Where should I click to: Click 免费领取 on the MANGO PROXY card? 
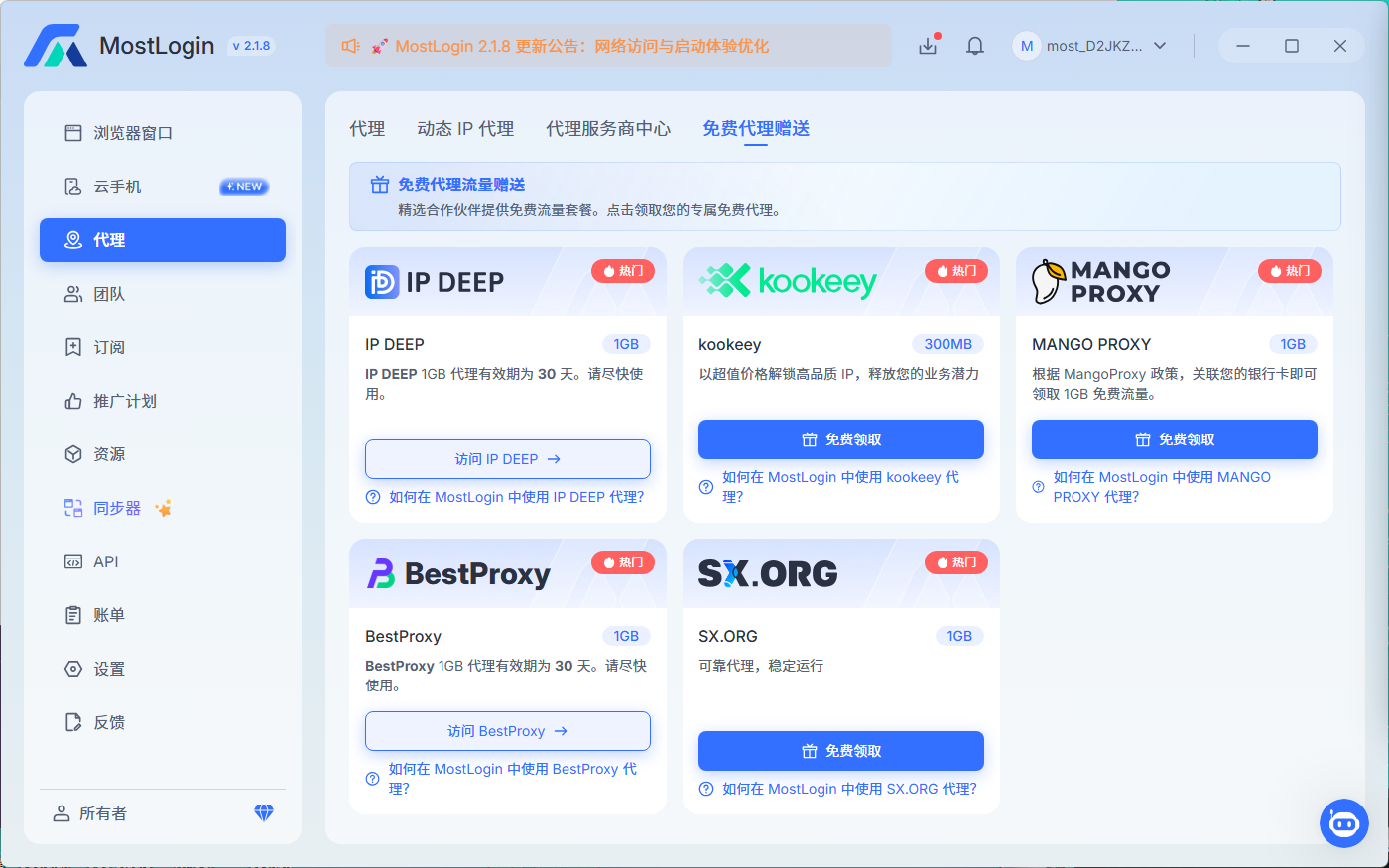tap(1175, 439)
